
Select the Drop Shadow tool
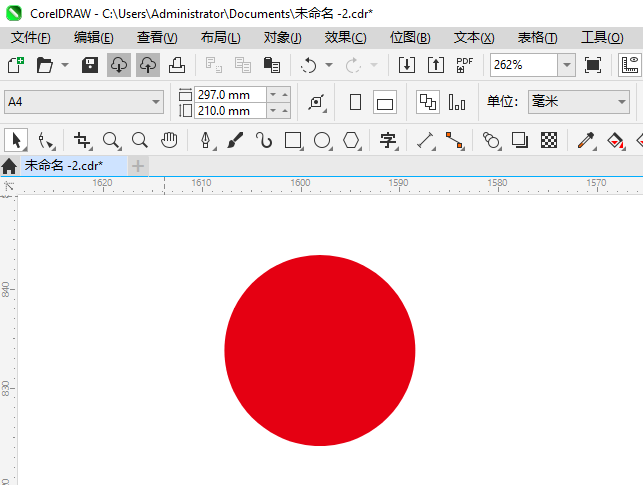coord(520,141)
